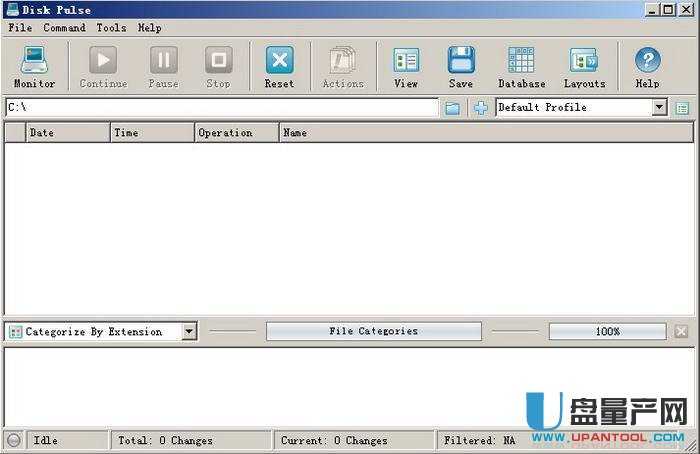This screenshot has height=454, width=700.
Task: Sort by the Date column header
Action: coord(67,133)
